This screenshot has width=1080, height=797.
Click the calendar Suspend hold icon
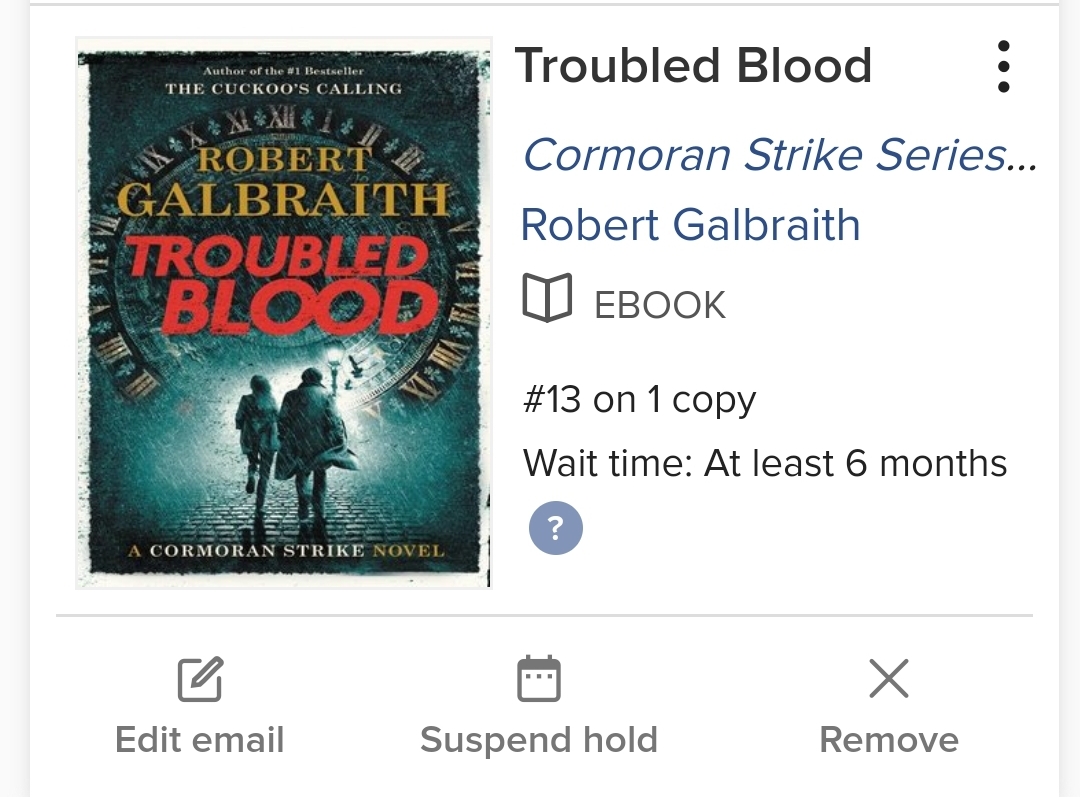point(539,679)
